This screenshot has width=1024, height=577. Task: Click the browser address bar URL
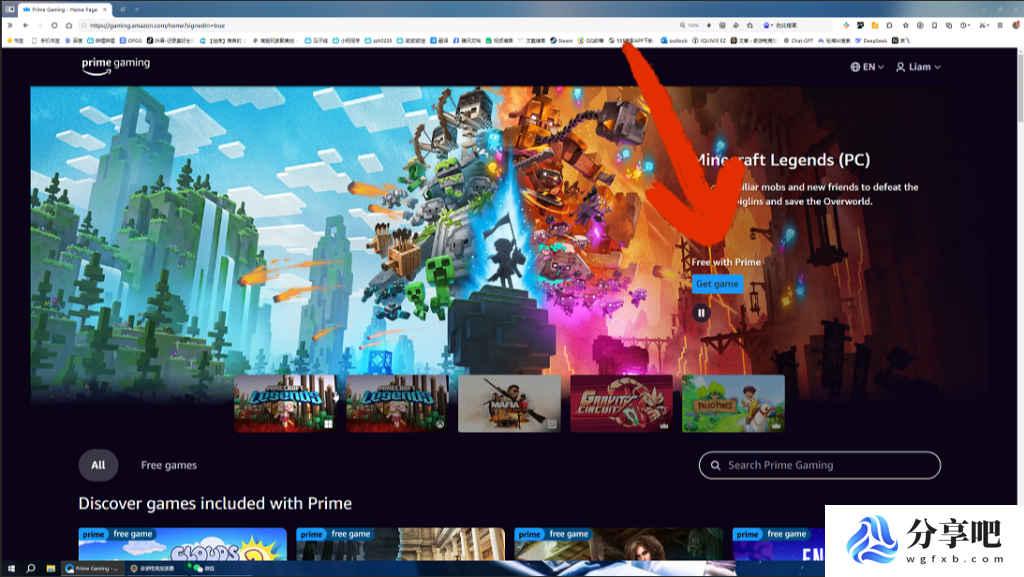coord(157,25)
